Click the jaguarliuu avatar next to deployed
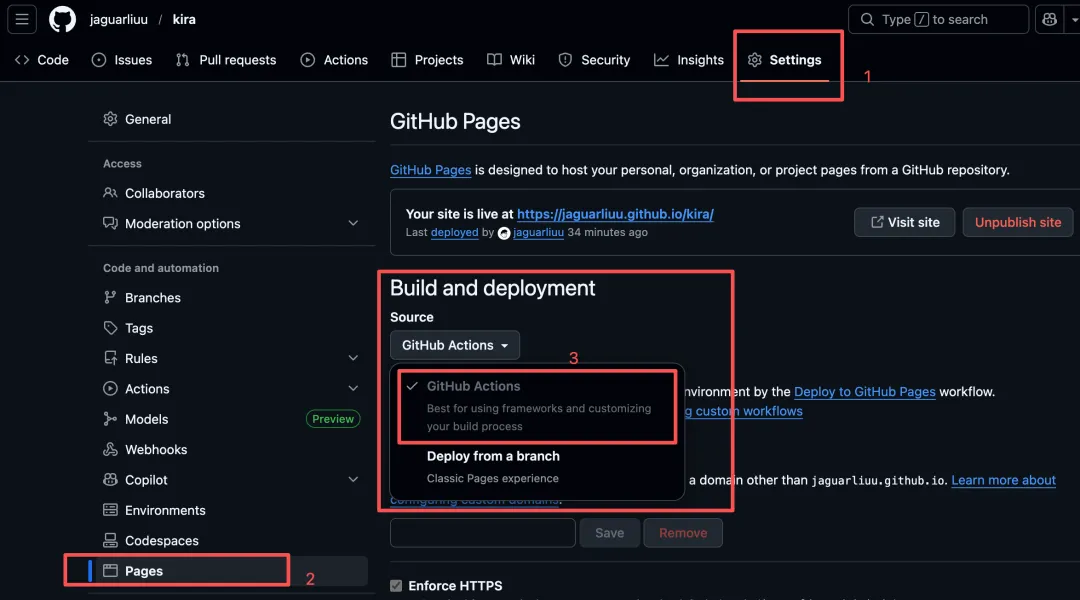The width and height of the screenshot is (1080, 600). [504, 234]
